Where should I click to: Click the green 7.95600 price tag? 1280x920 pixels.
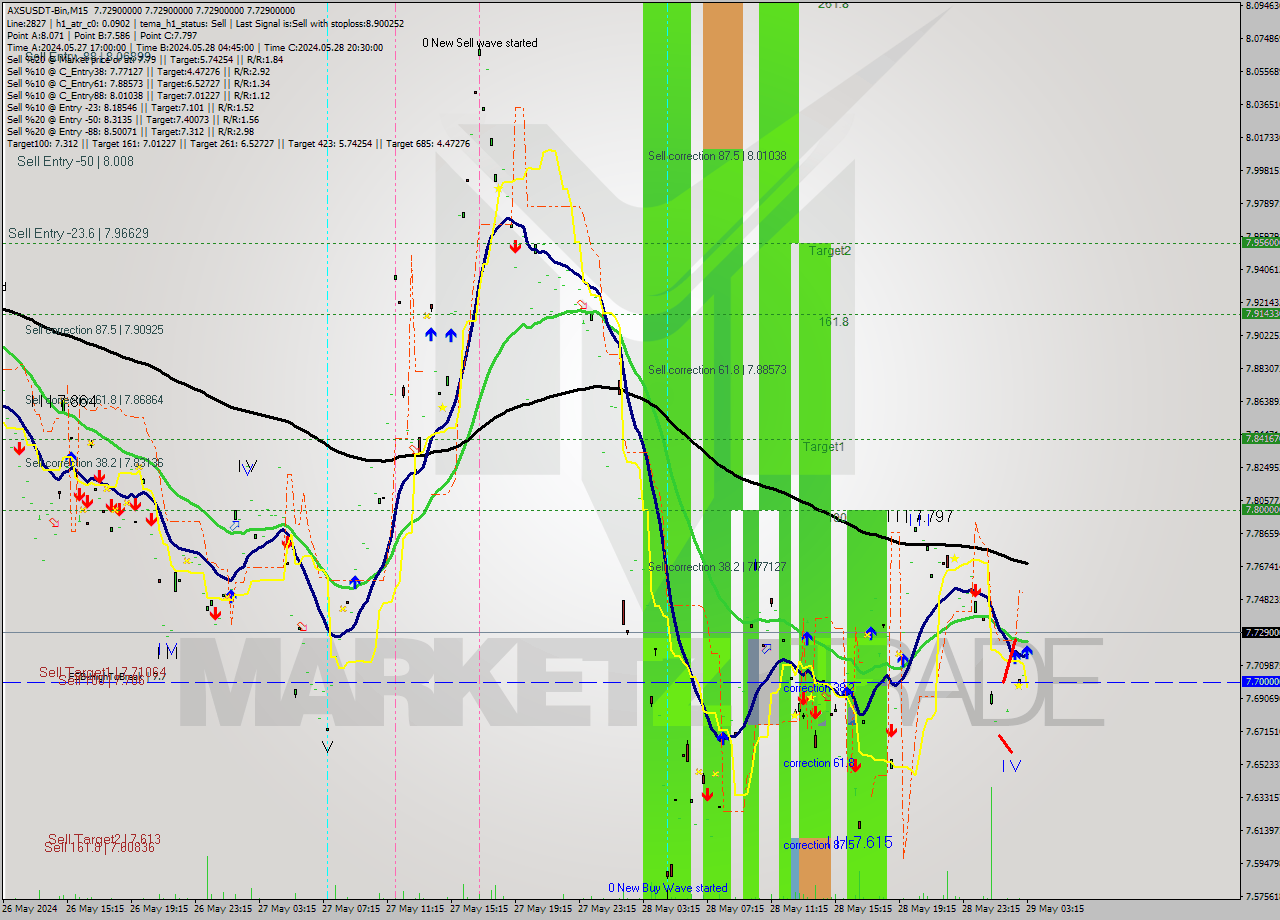click(x=1260, y=242)
